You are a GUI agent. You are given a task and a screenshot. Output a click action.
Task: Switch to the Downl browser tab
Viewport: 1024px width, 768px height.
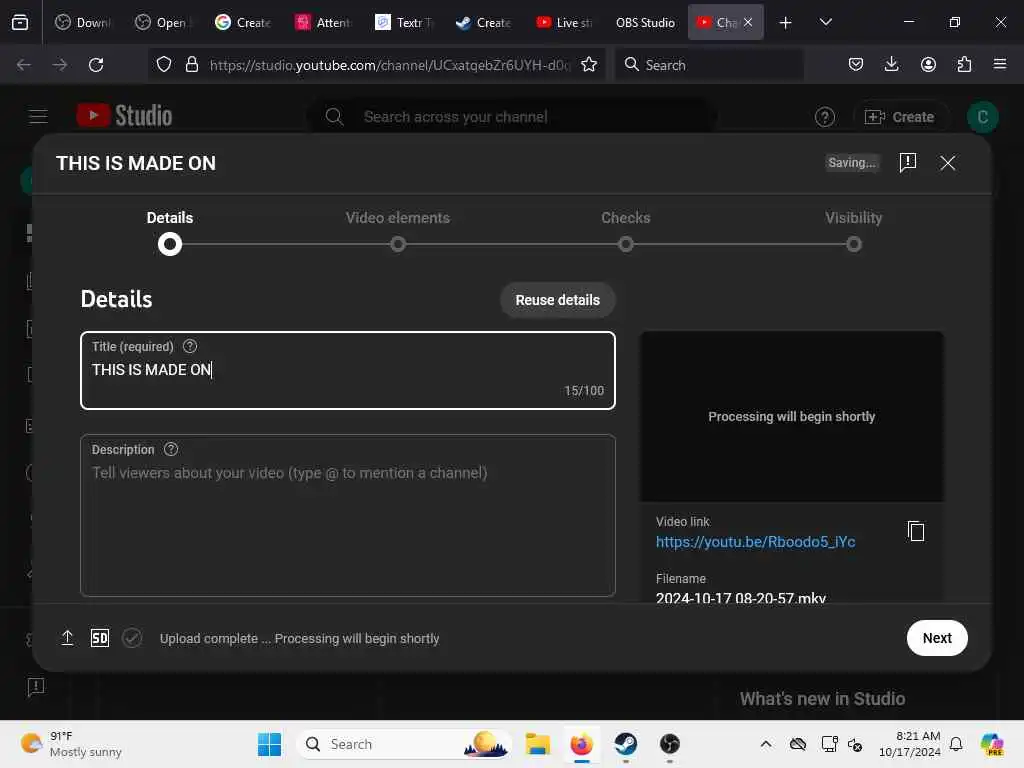click(x=83, y=22)
